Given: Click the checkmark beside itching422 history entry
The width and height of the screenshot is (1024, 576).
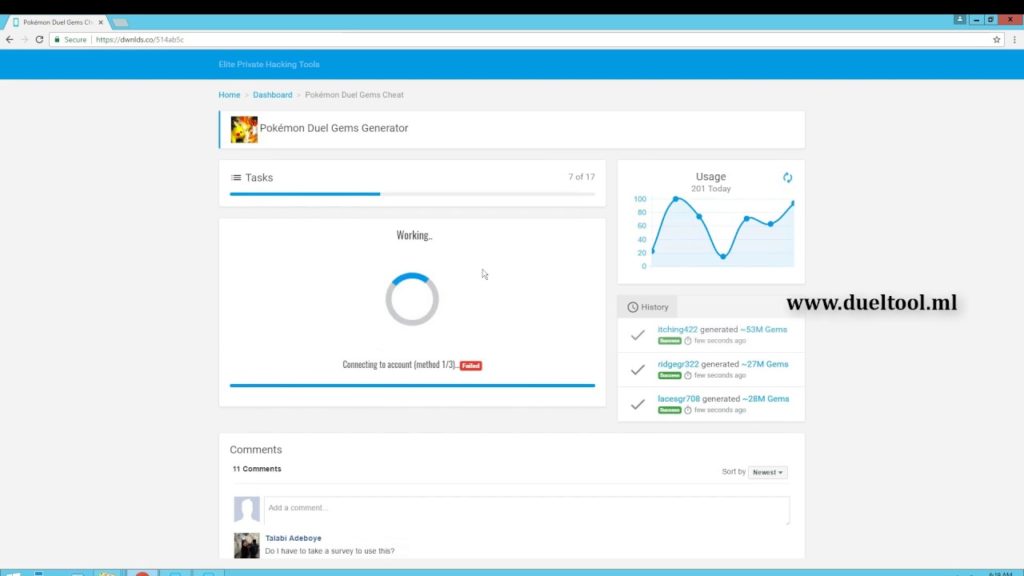Looking at the screenshot, I should pos(637,335).
